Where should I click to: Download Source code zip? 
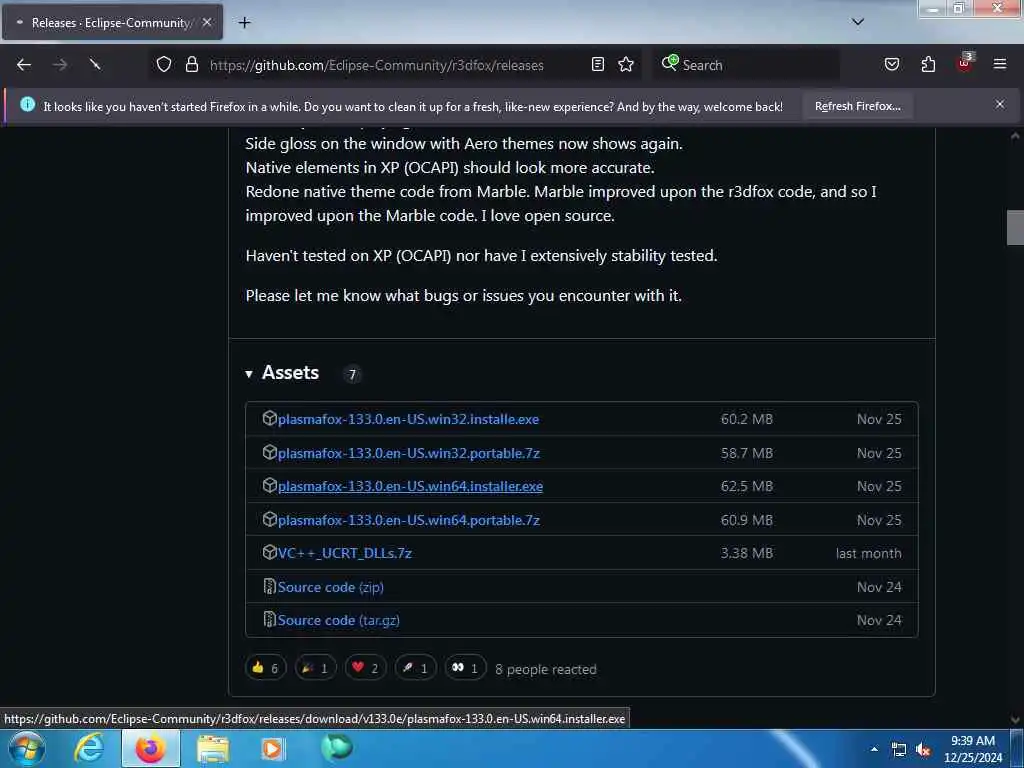point(330,587)
